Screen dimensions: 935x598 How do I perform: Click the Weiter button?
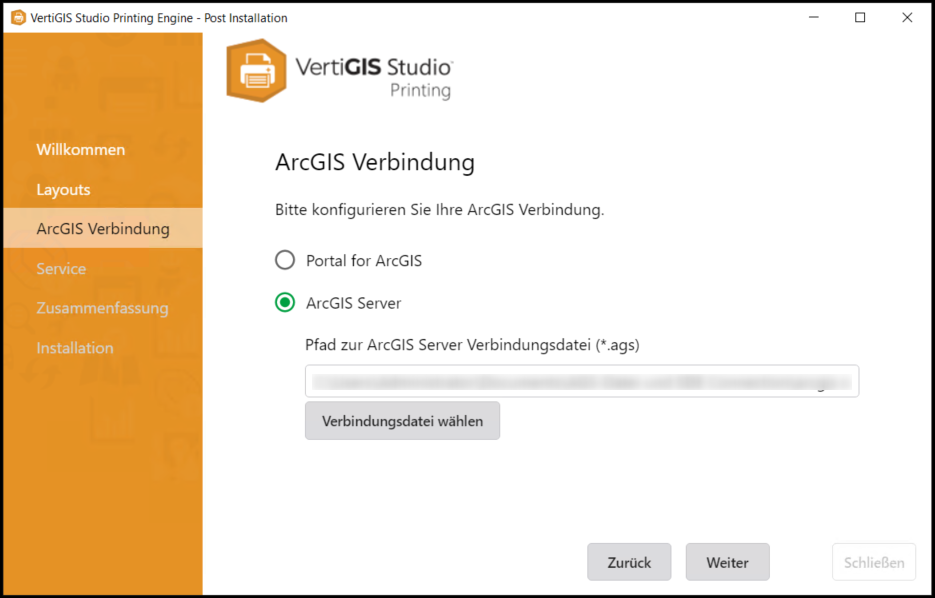tap(727, 562)
